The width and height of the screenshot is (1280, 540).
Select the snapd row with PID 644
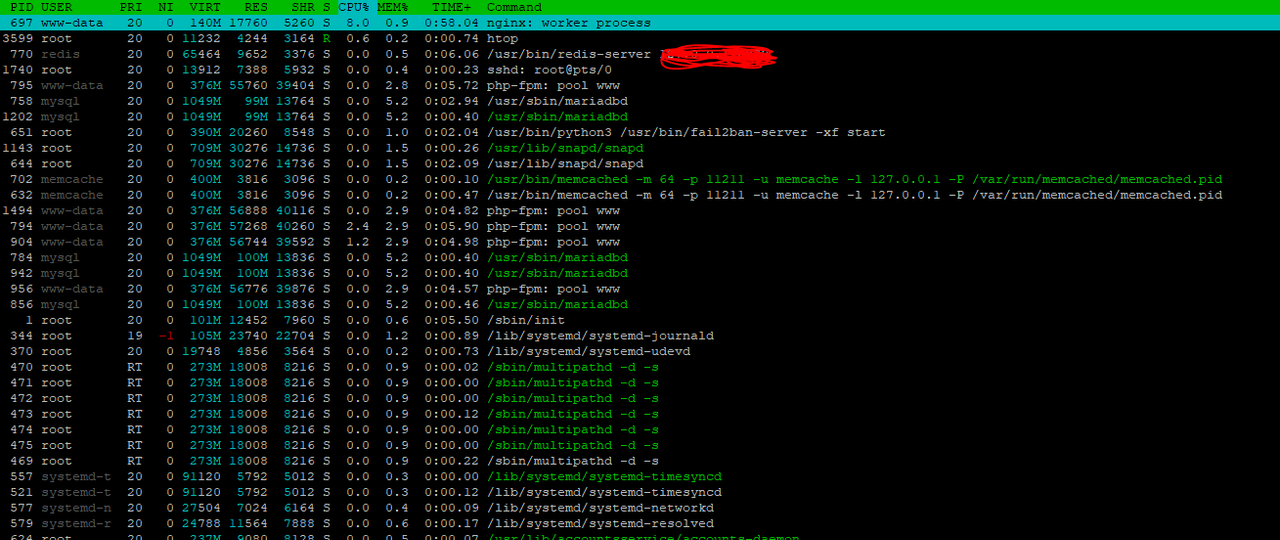640,163
